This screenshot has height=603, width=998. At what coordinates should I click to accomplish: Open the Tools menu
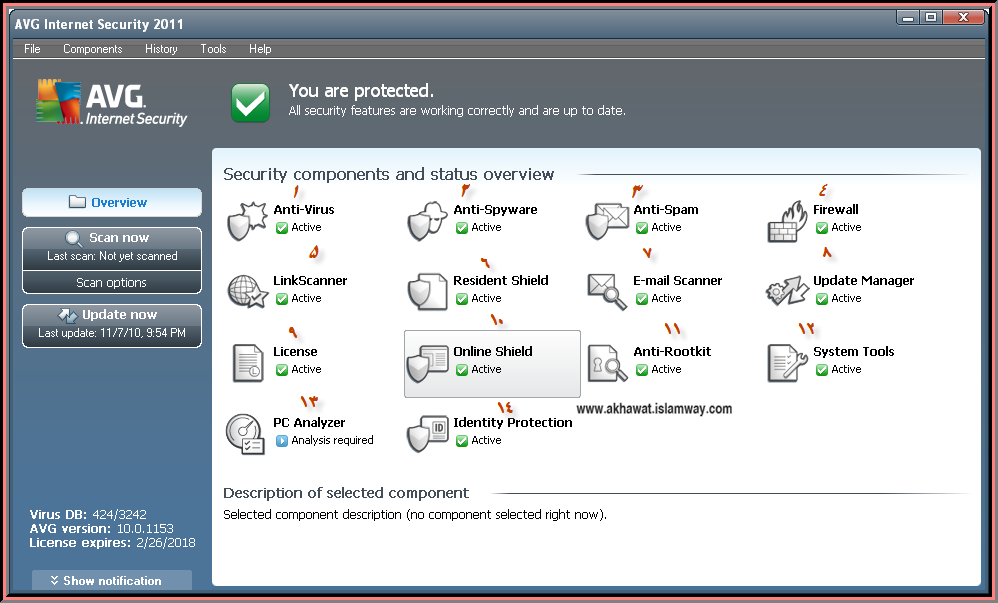click(213, 49)
